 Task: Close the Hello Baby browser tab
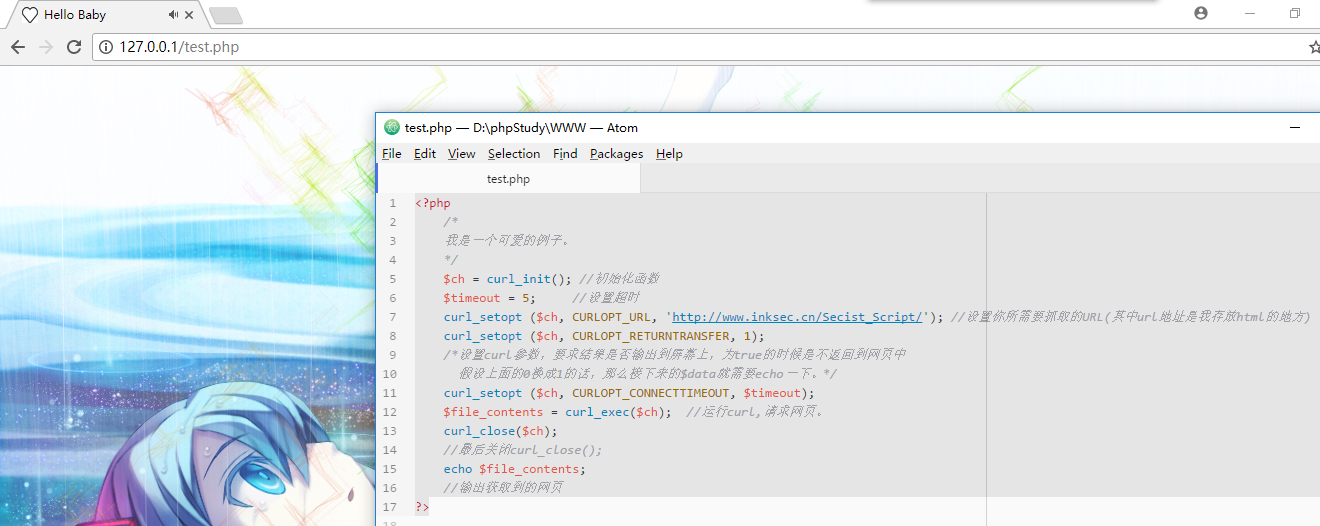point(189,15)
